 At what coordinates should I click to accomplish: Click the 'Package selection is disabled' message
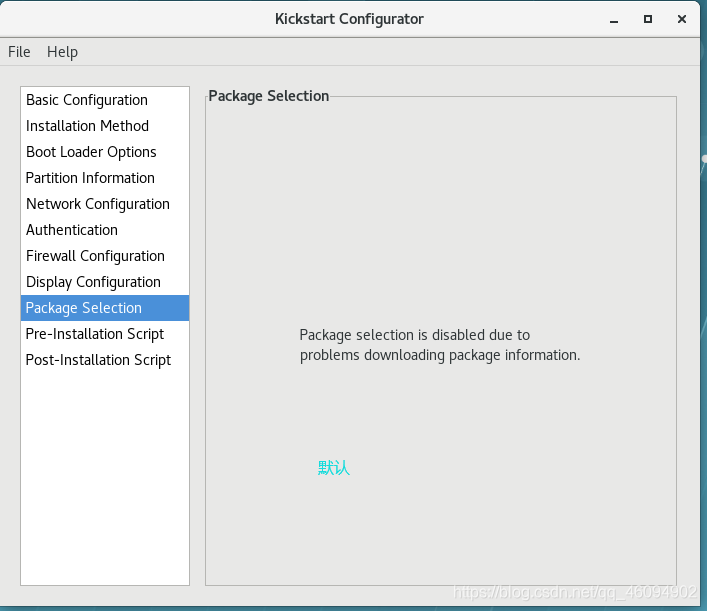click(440, 345)
